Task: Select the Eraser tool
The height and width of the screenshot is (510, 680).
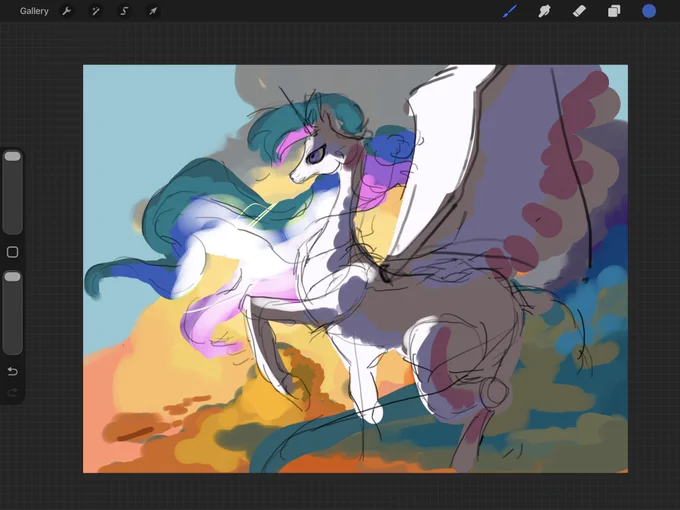Action: tap(579, 11)
